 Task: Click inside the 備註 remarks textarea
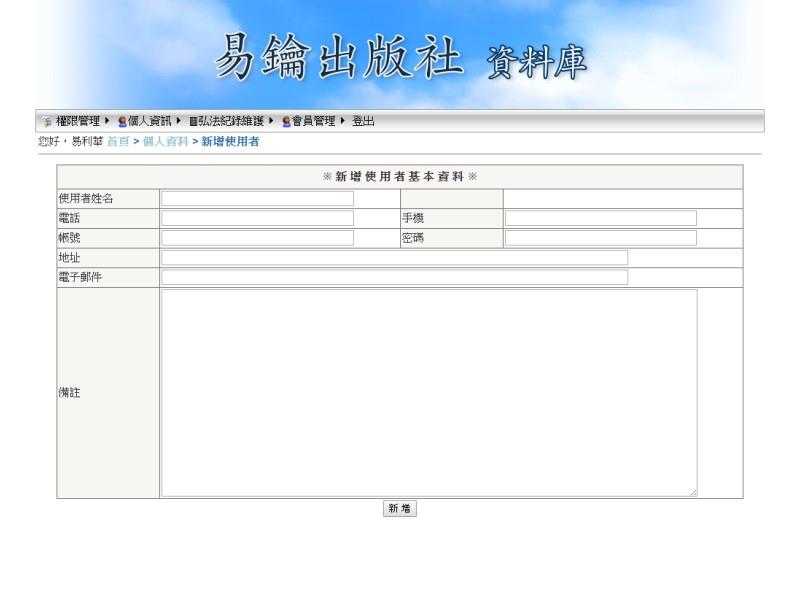tap(430, 390)
